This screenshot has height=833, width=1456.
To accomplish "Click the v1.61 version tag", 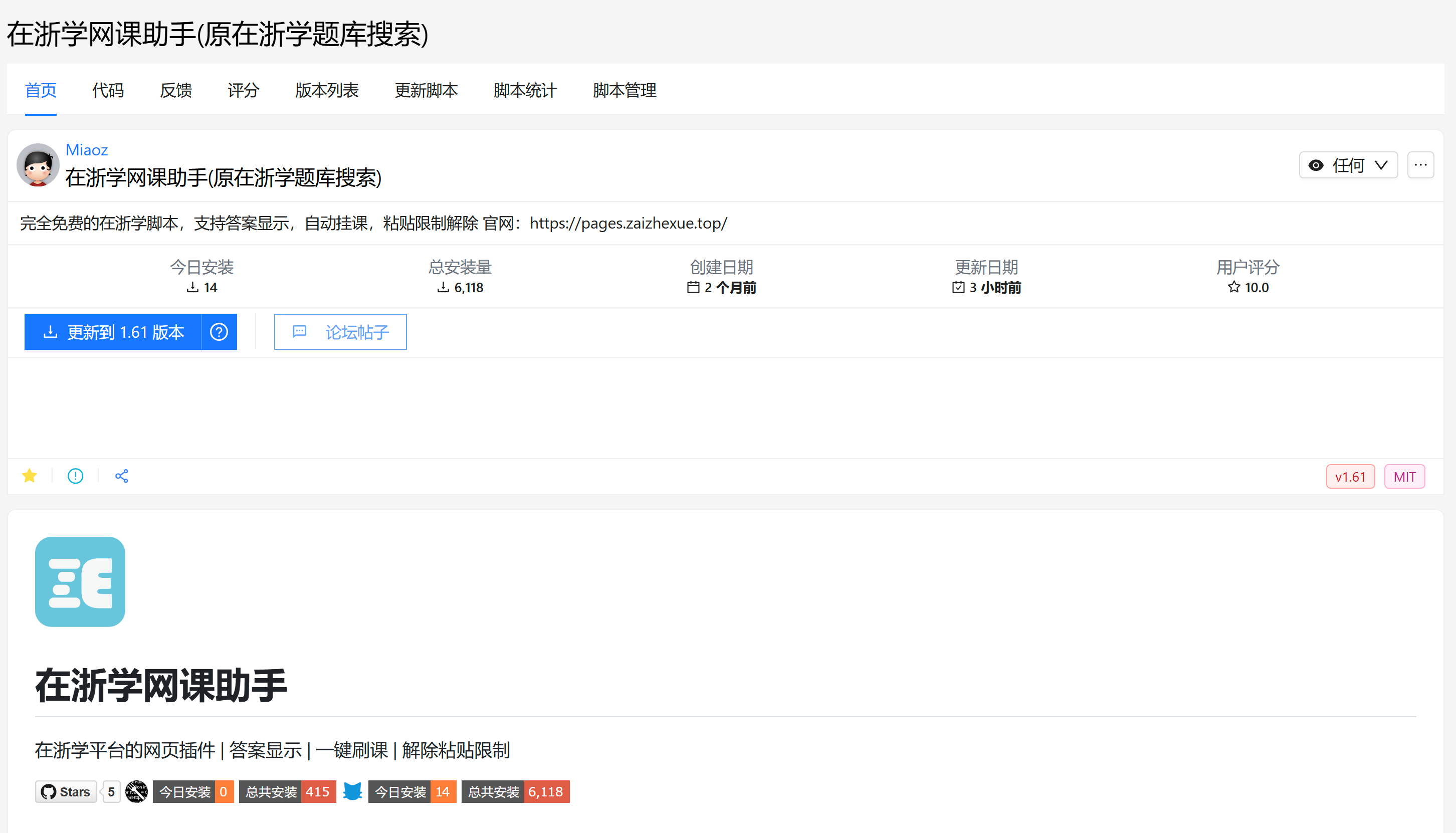I will [1350, 477].
